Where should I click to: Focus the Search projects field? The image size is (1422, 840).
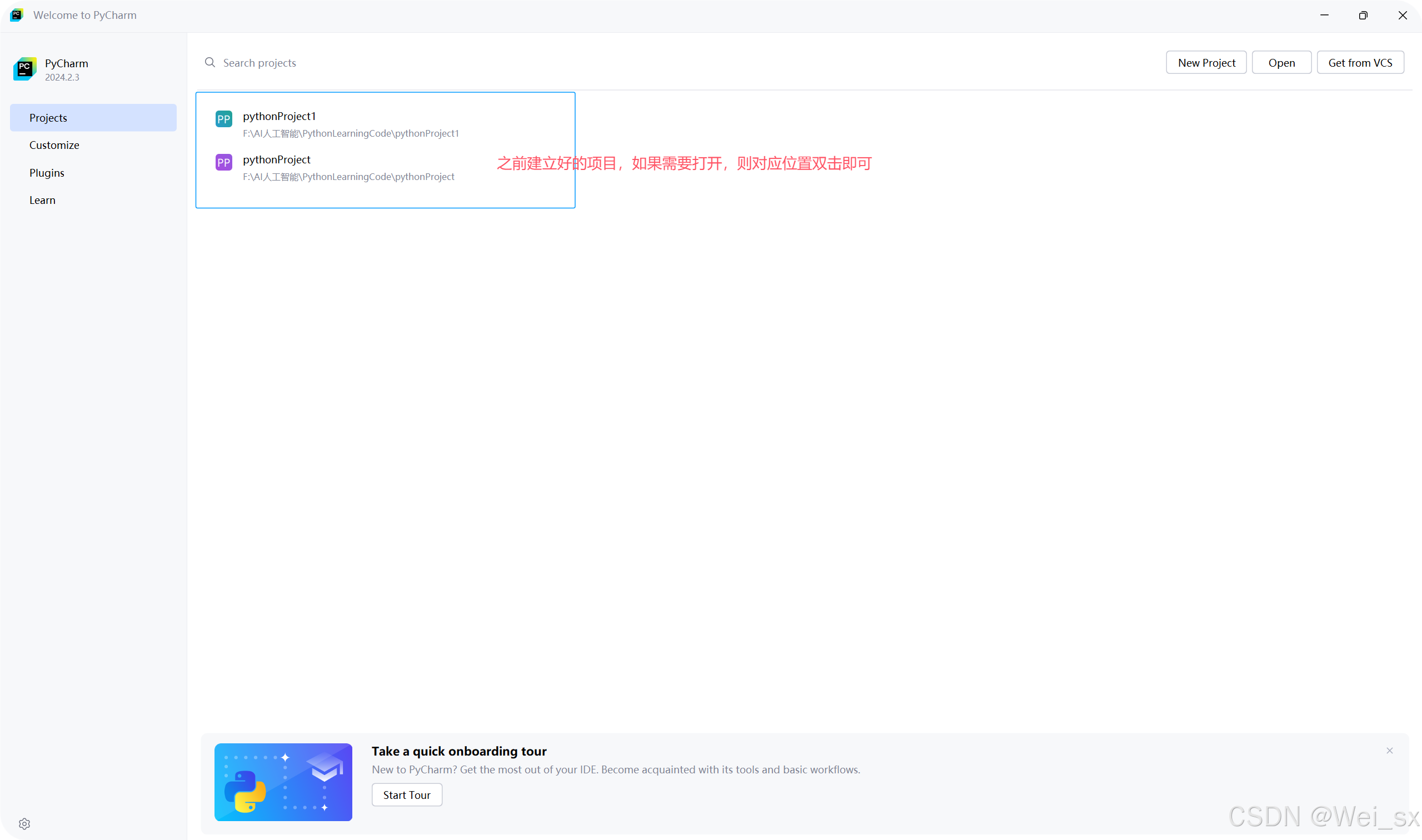(396, 63)
